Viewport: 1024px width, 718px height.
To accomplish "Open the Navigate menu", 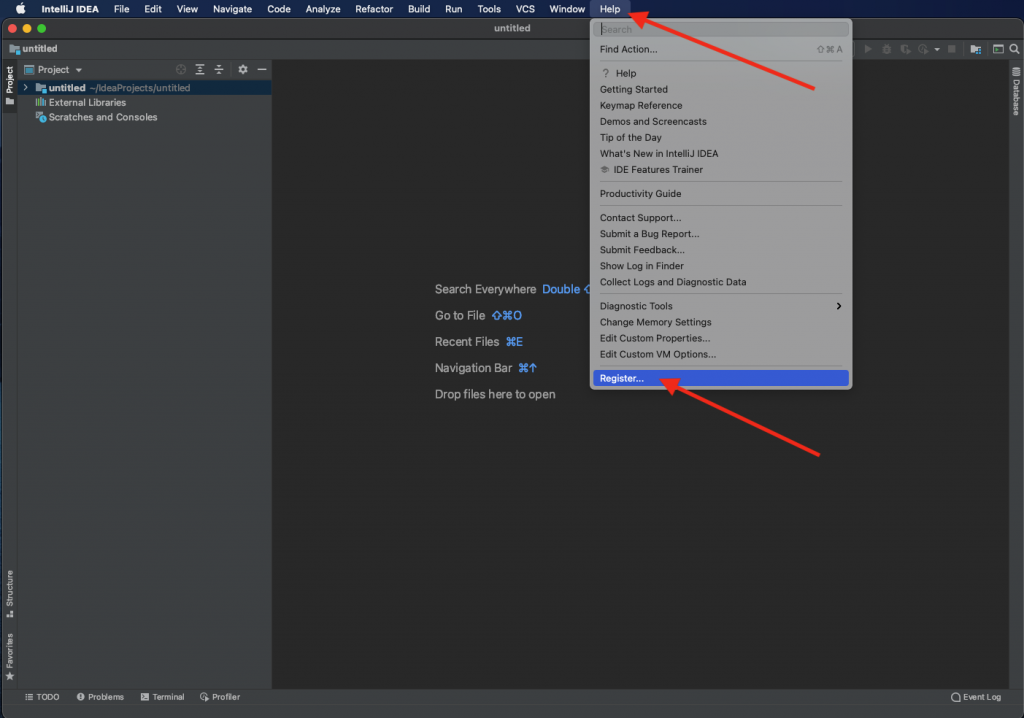I will point(232,9).
